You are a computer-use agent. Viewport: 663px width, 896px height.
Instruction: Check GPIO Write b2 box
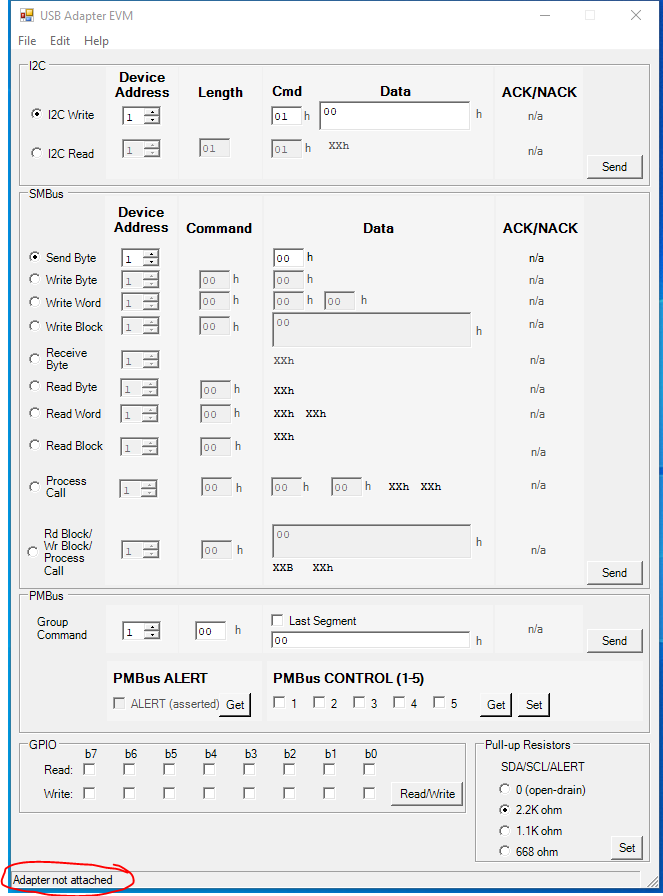(x=289, y=793)
